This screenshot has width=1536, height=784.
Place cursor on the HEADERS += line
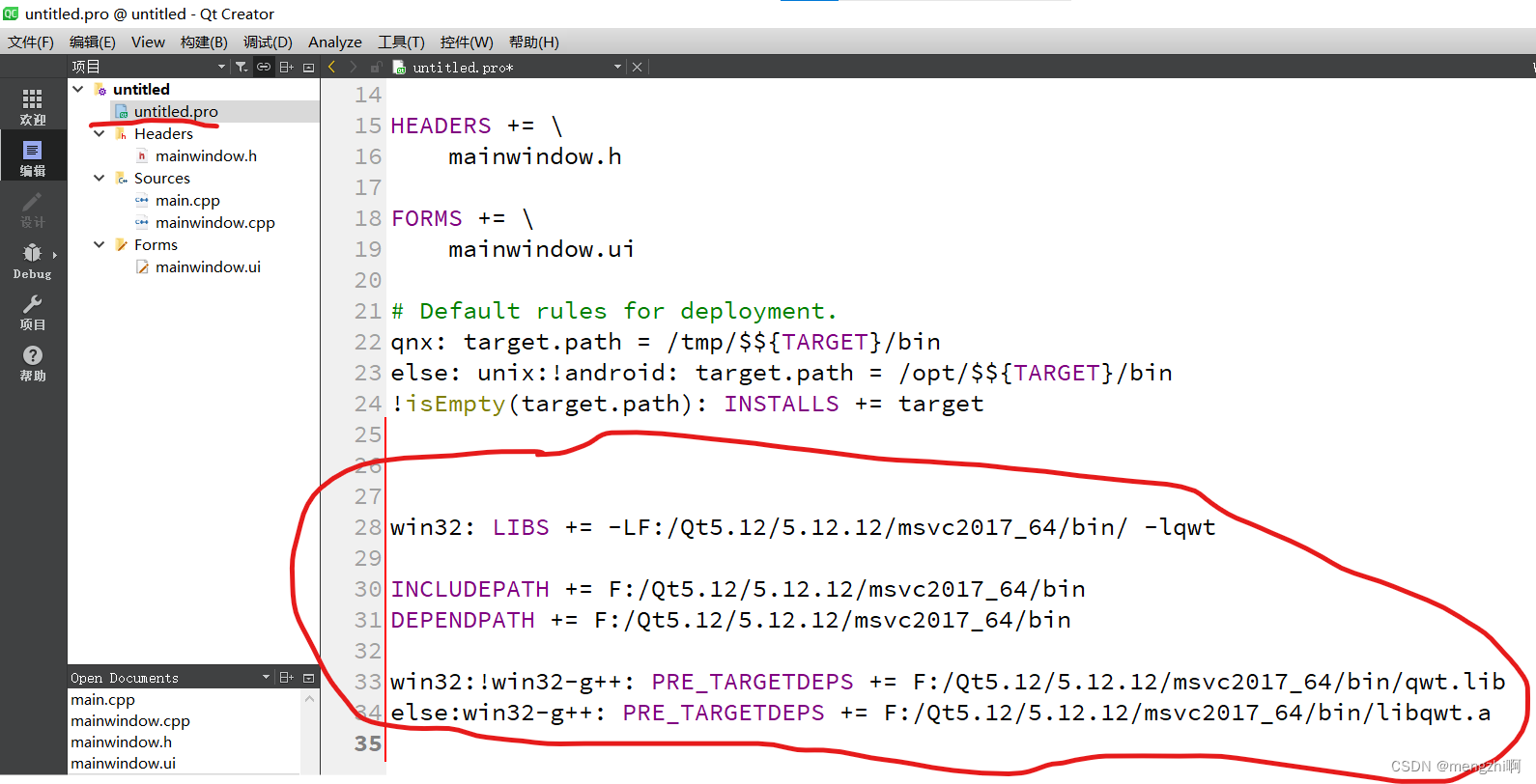click(476, 126)
